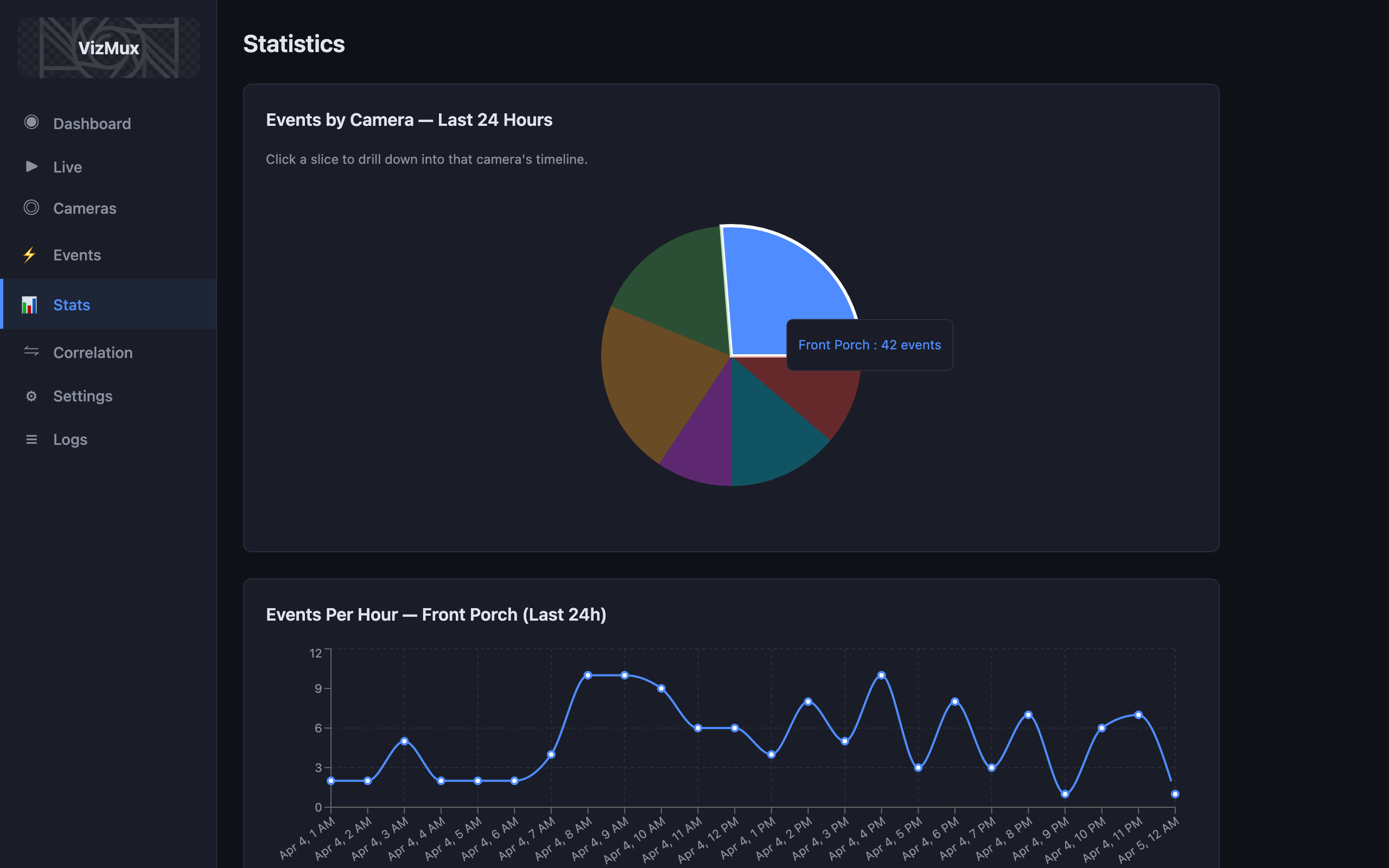
Task: Open the Dashboard page
Action: [x=92, y=123]
